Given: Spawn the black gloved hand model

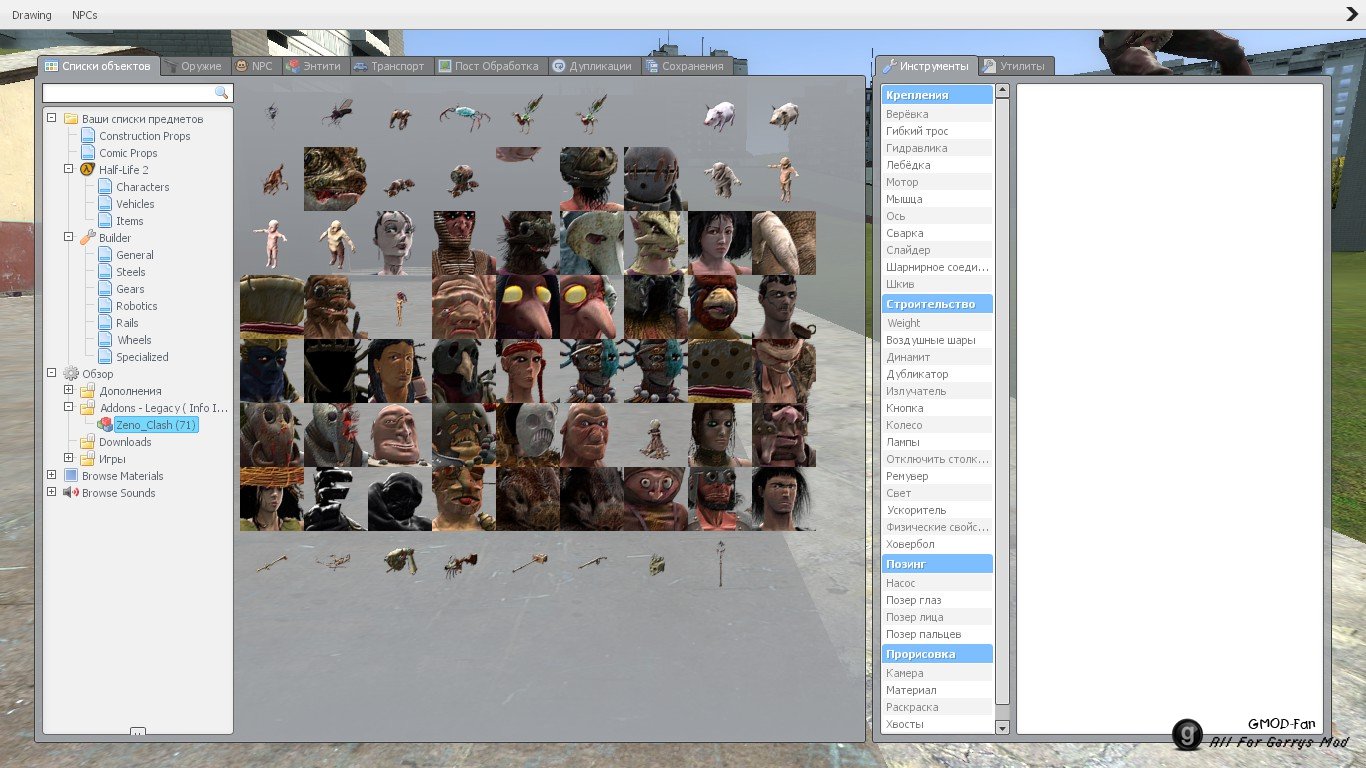Looking at the screenshot, I should pos(336,499).
